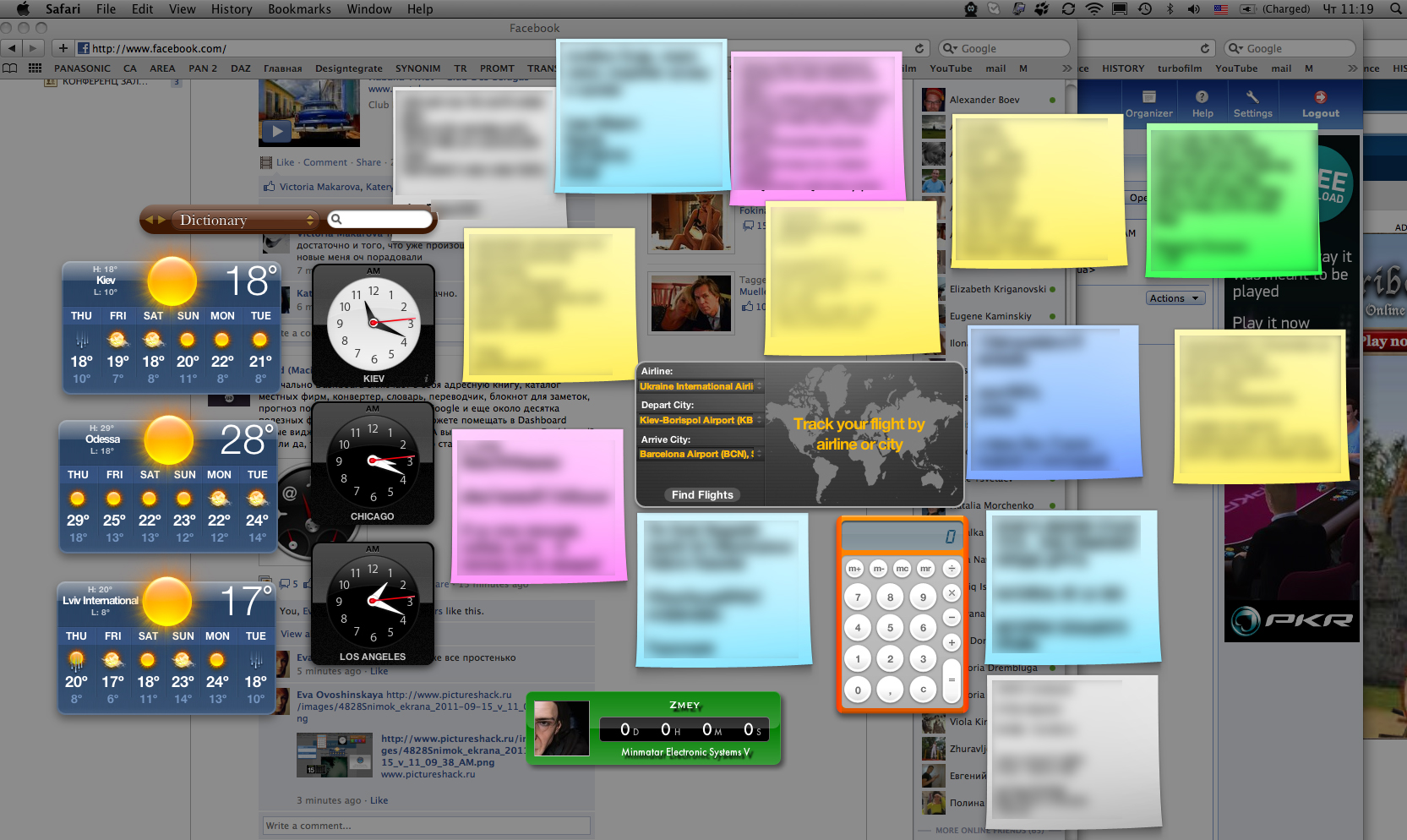
Task: Open the Top Sites grid icon
Action: (35, 68)
